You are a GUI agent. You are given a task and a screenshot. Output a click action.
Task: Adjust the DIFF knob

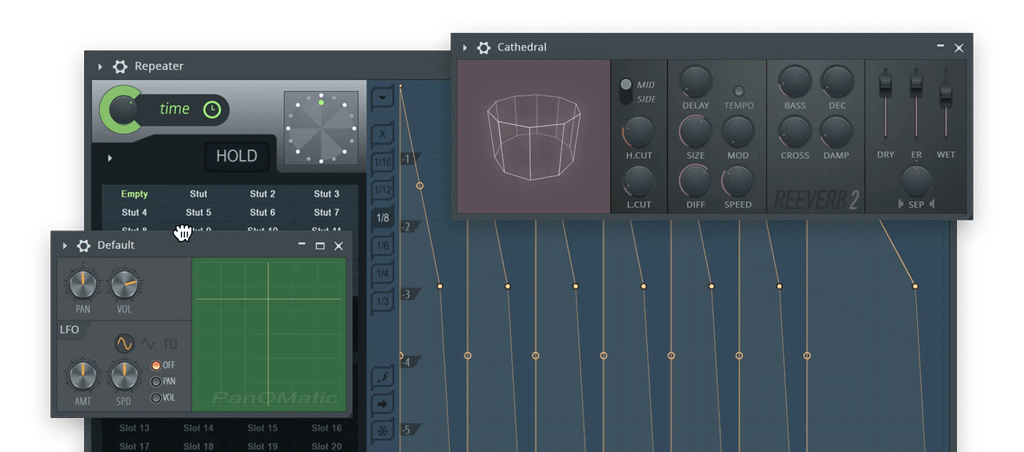[x=696, y=181]
